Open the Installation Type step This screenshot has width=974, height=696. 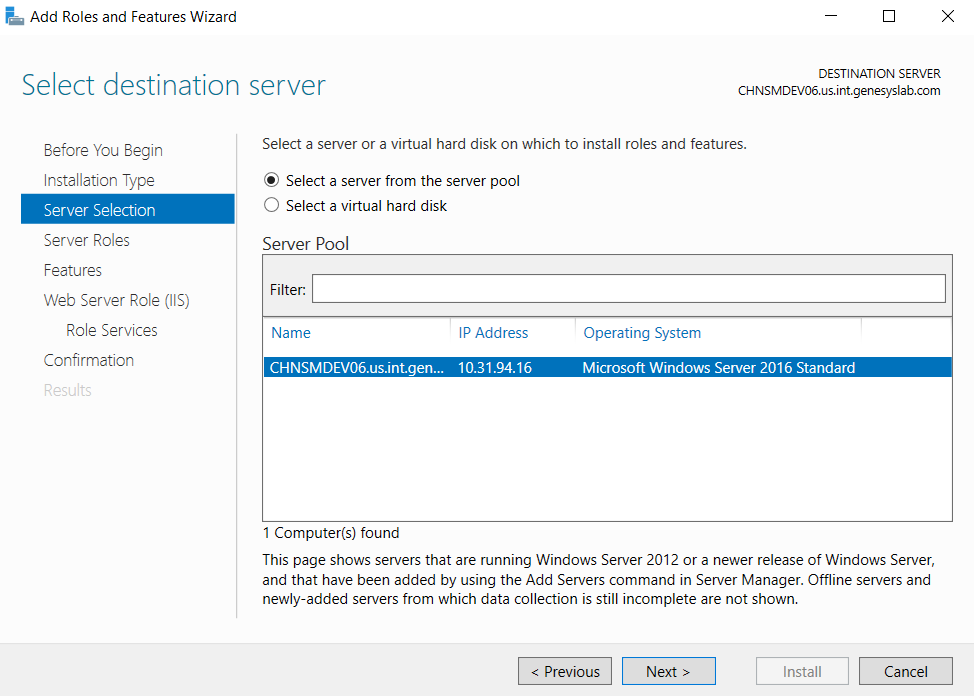coord(99,180)
